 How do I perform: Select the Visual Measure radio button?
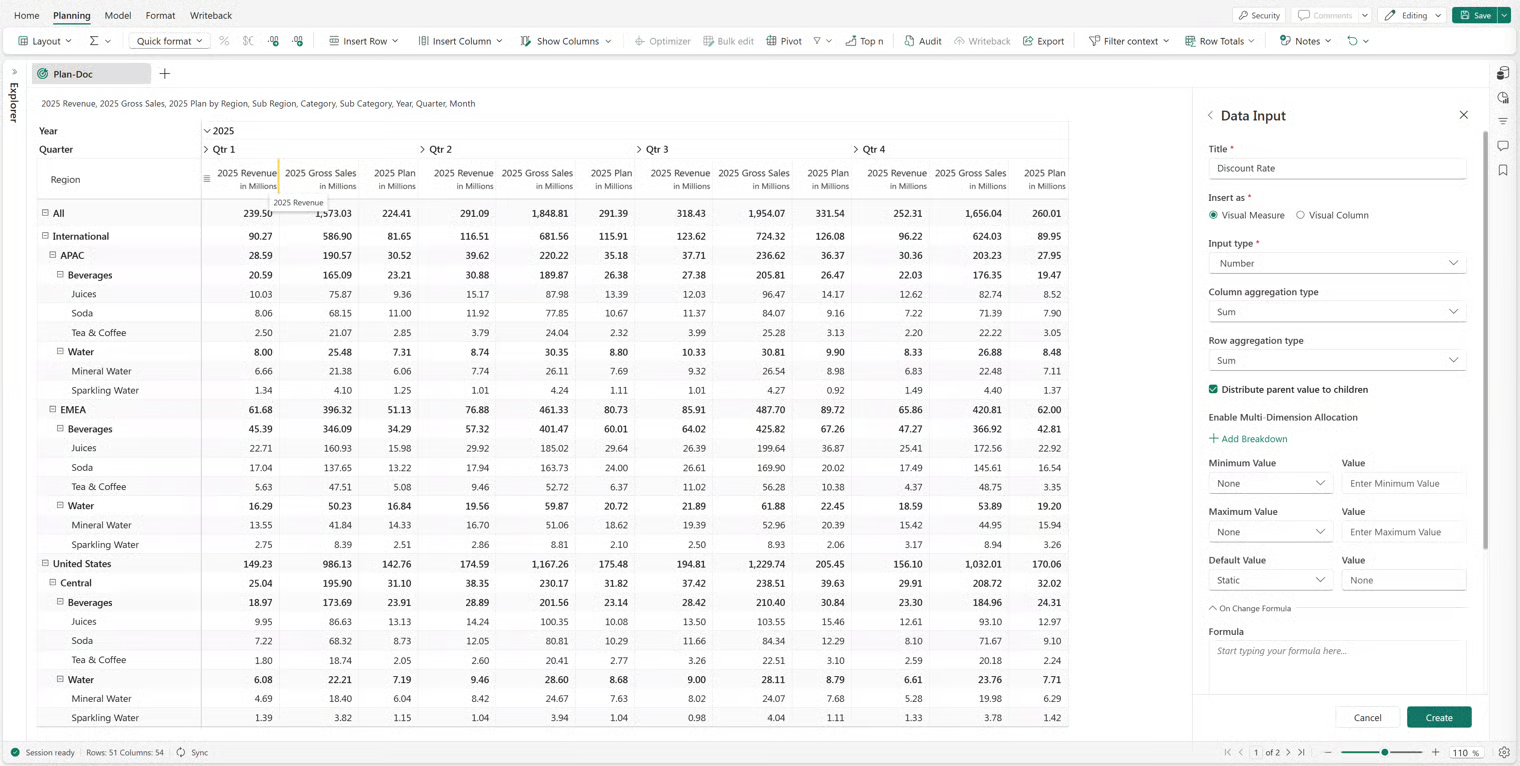1213,215
